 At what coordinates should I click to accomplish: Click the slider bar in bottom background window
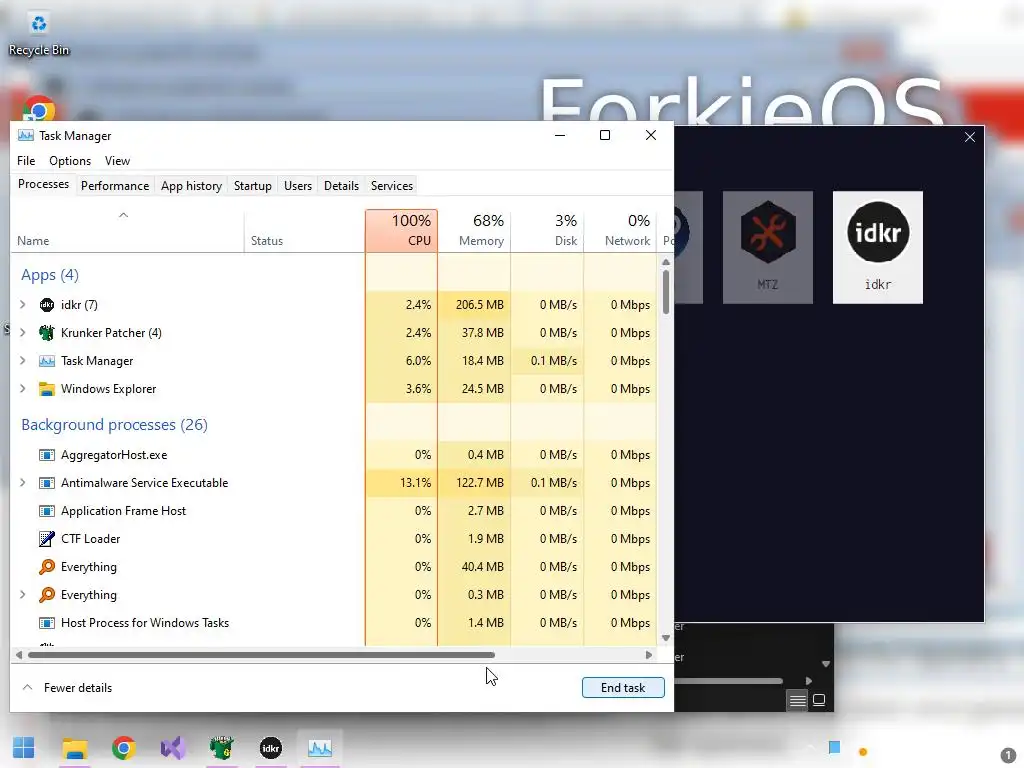(728, 681)
